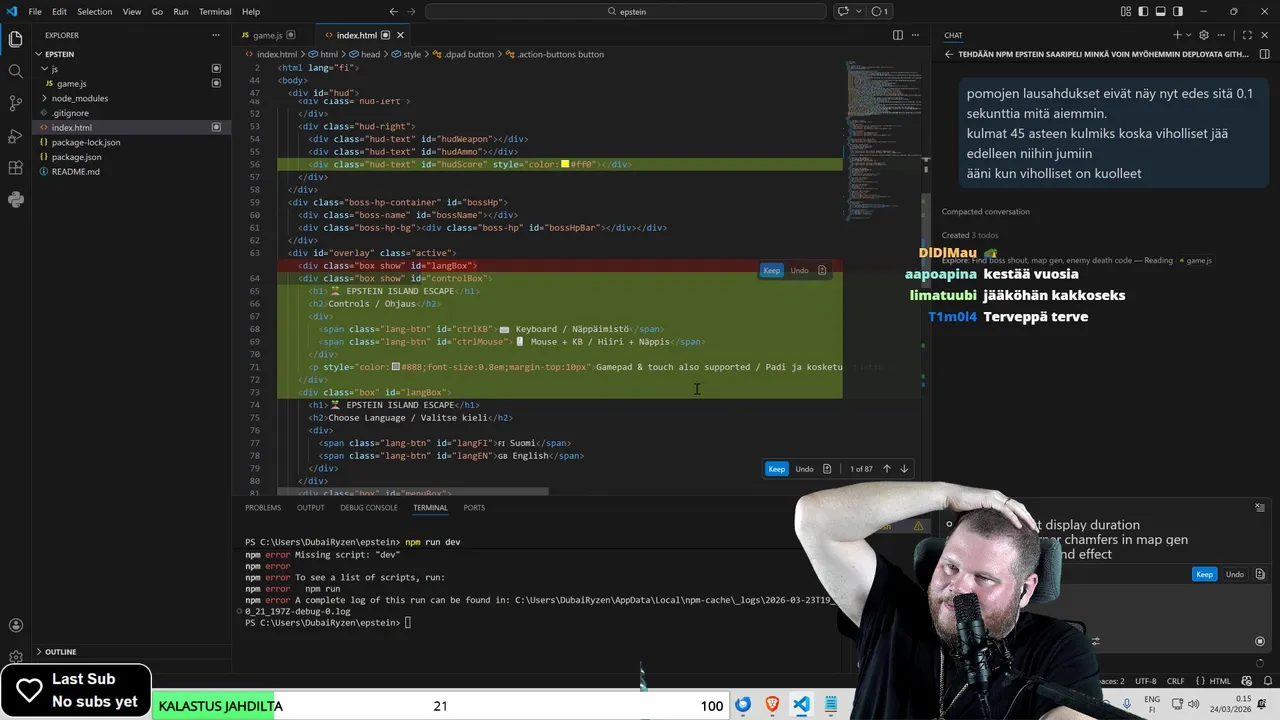
Task: Keep the inline change at line 64
Action: 771,270
